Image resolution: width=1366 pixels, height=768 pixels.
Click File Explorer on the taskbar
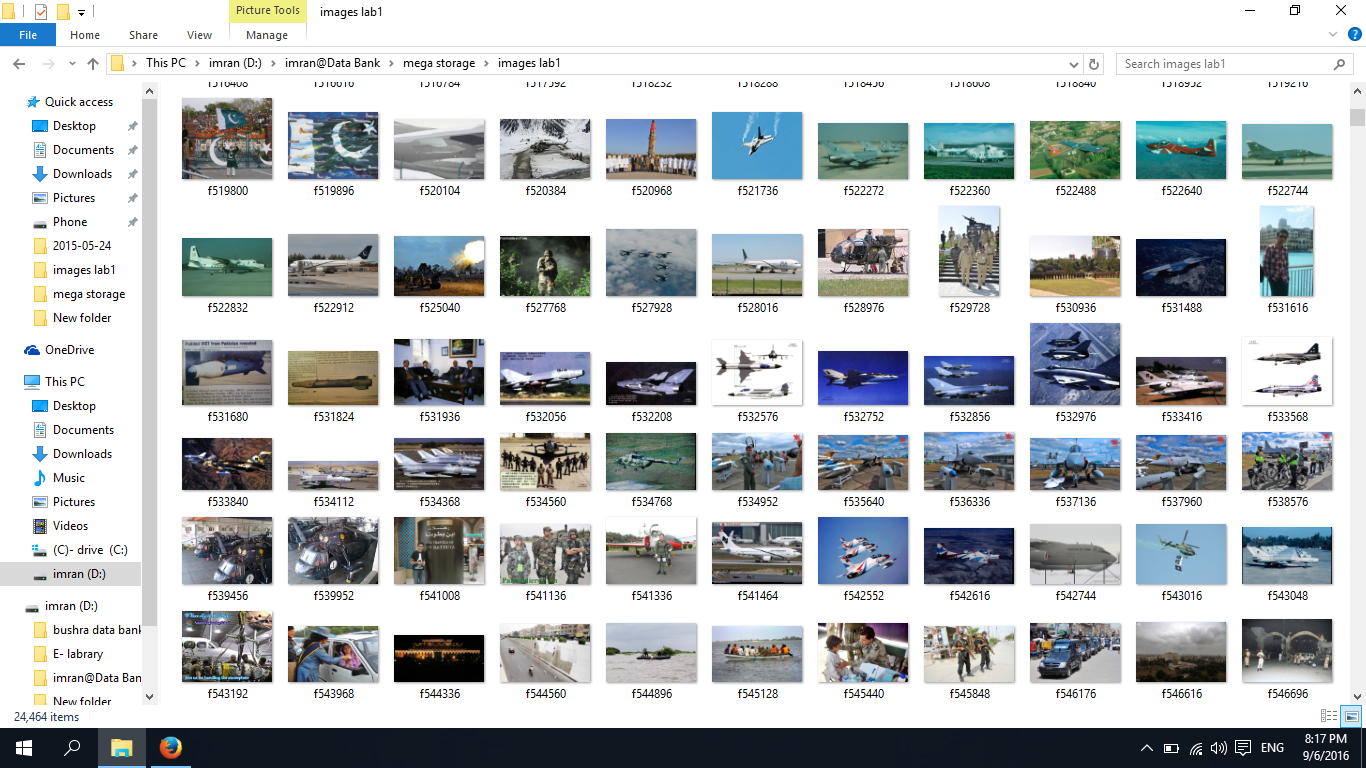tap(121, 748)
